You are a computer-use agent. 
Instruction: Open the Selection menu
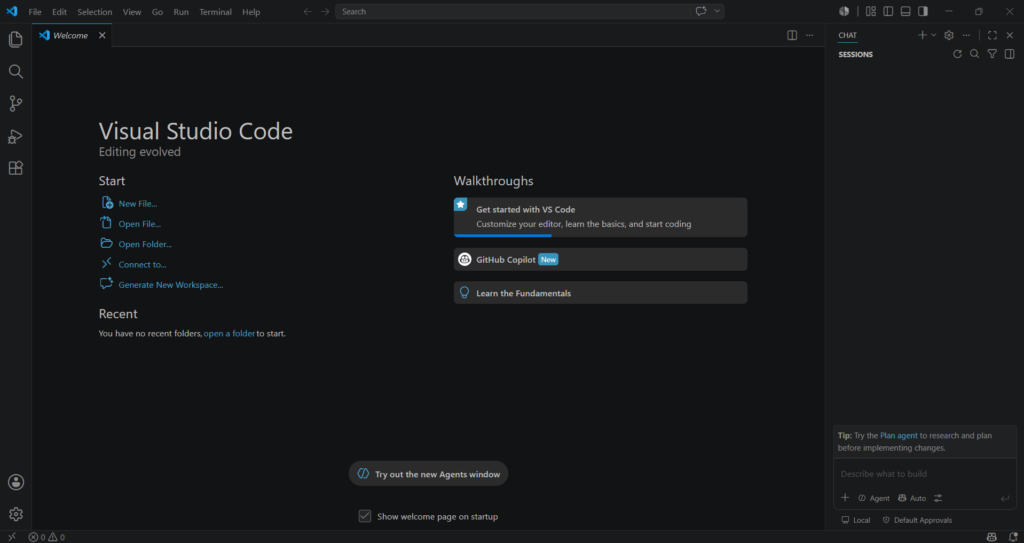click(x=95, y=12)
